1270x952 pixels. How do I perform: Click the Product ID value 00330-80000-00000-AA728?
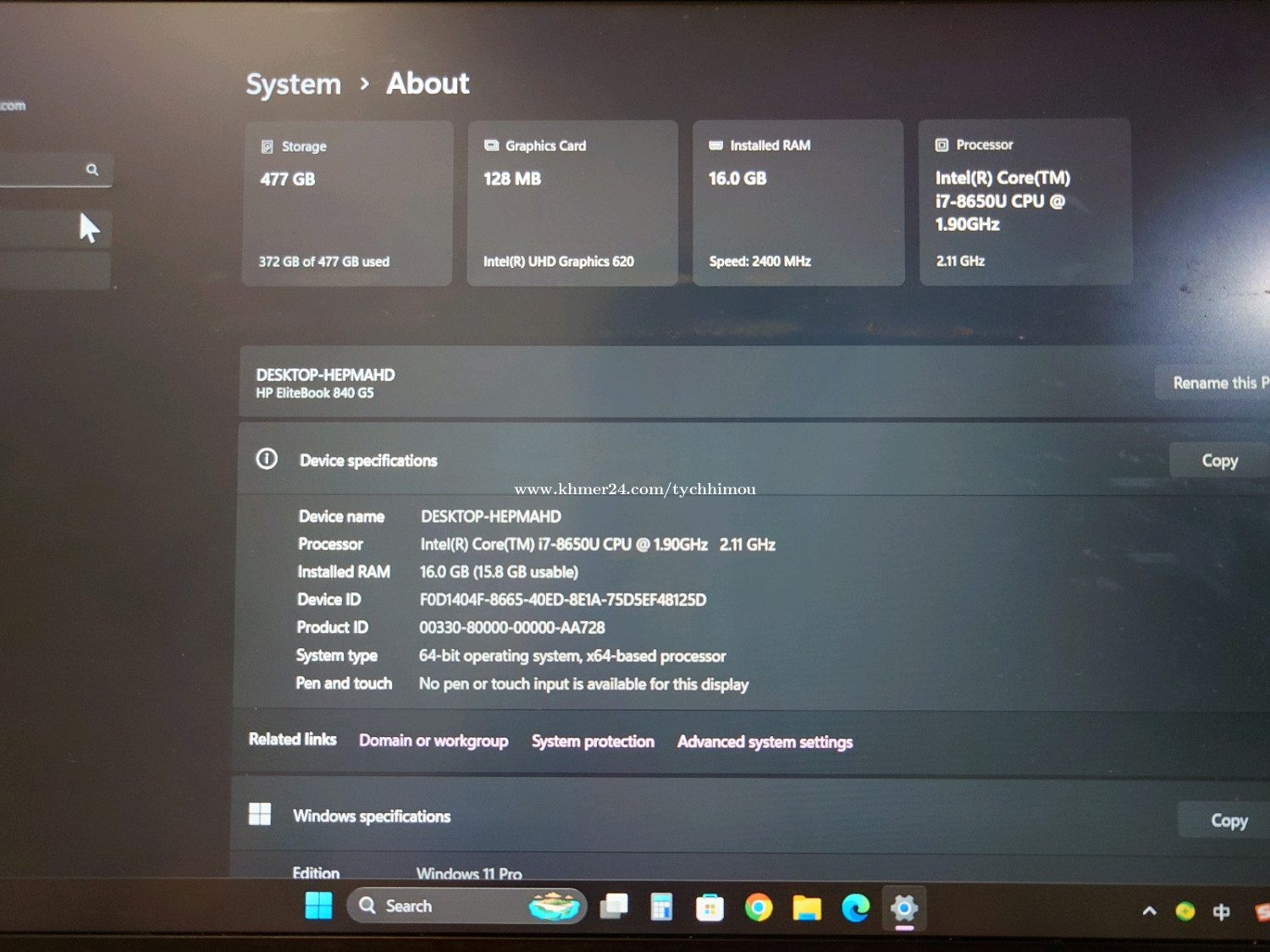point(512,628)
